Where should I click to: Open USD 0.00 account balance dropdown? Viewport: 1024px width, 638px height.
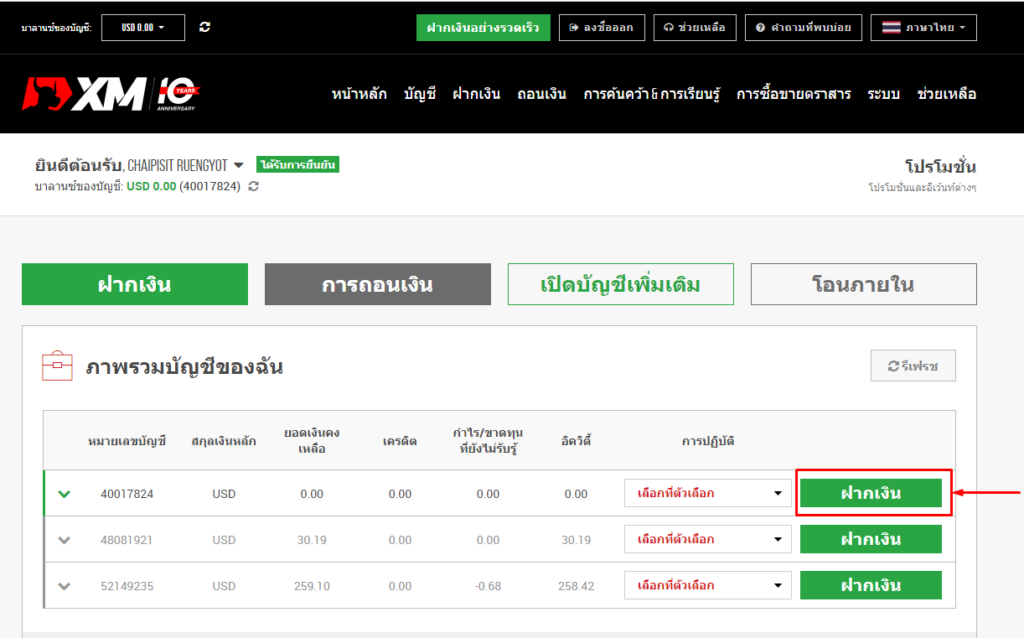(143, 28)
